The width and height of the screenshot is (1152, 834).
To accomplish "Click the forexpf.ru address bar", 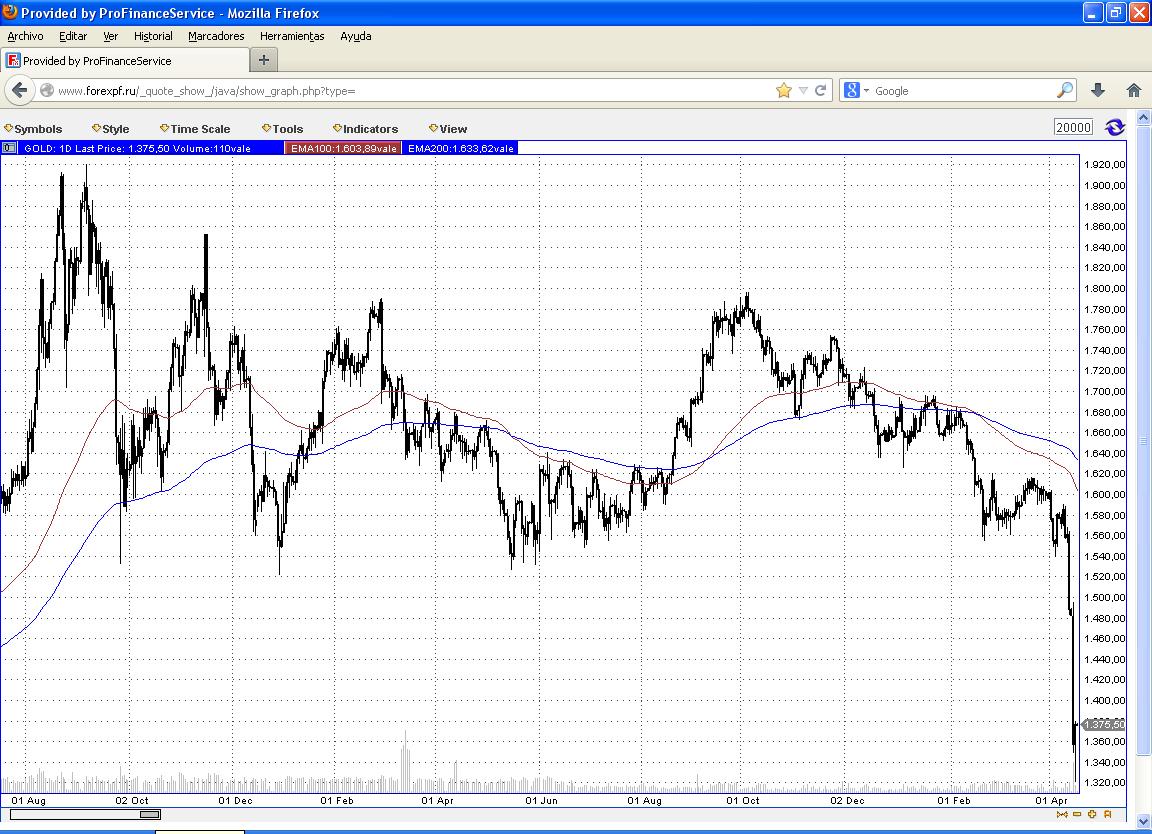I will click(x=400, y=90).
